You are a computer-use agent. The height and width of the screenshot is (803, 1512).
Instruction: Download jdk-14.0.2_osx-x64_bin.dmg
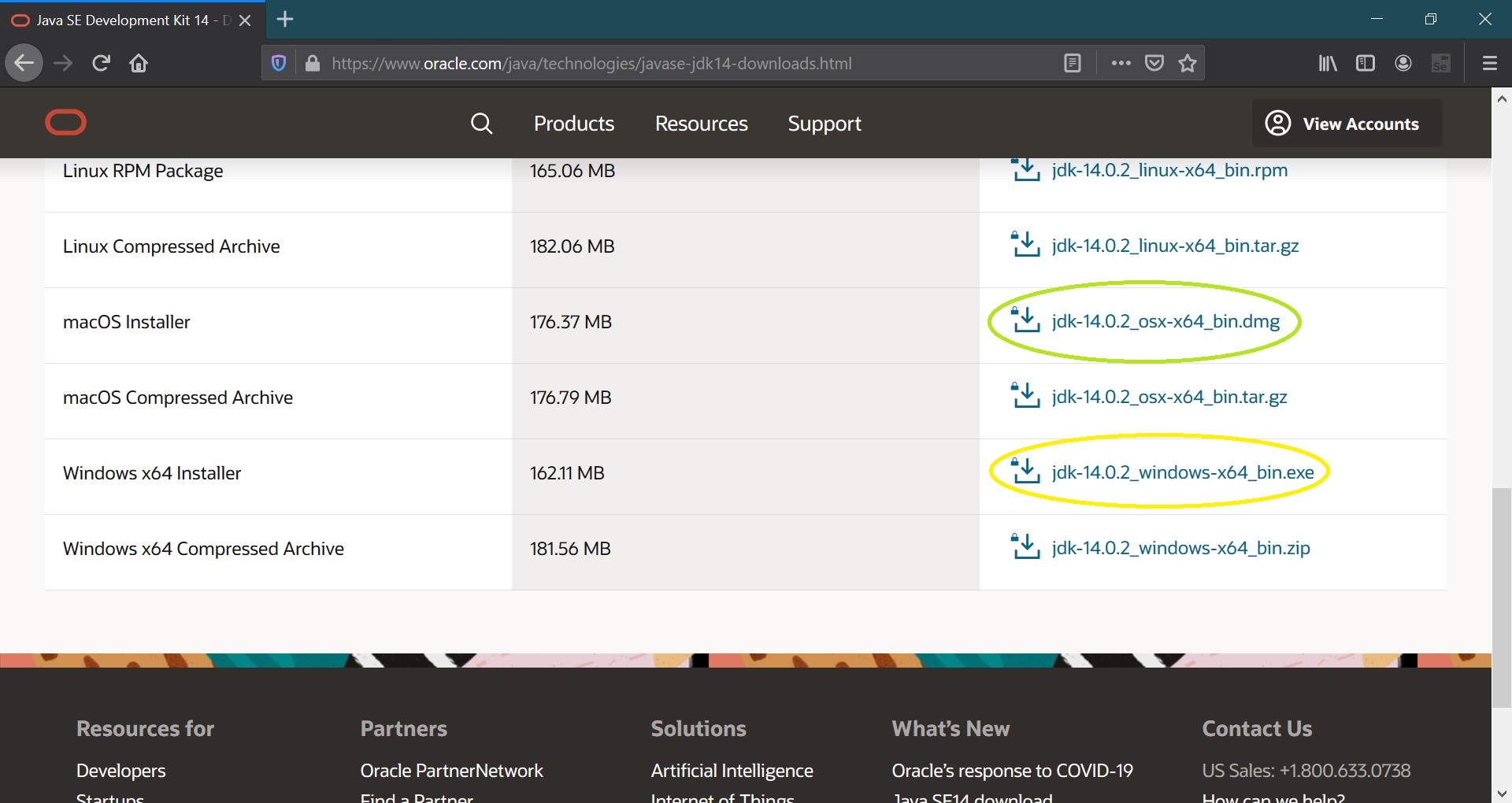pyautogui.click(x=1165, y=321)
